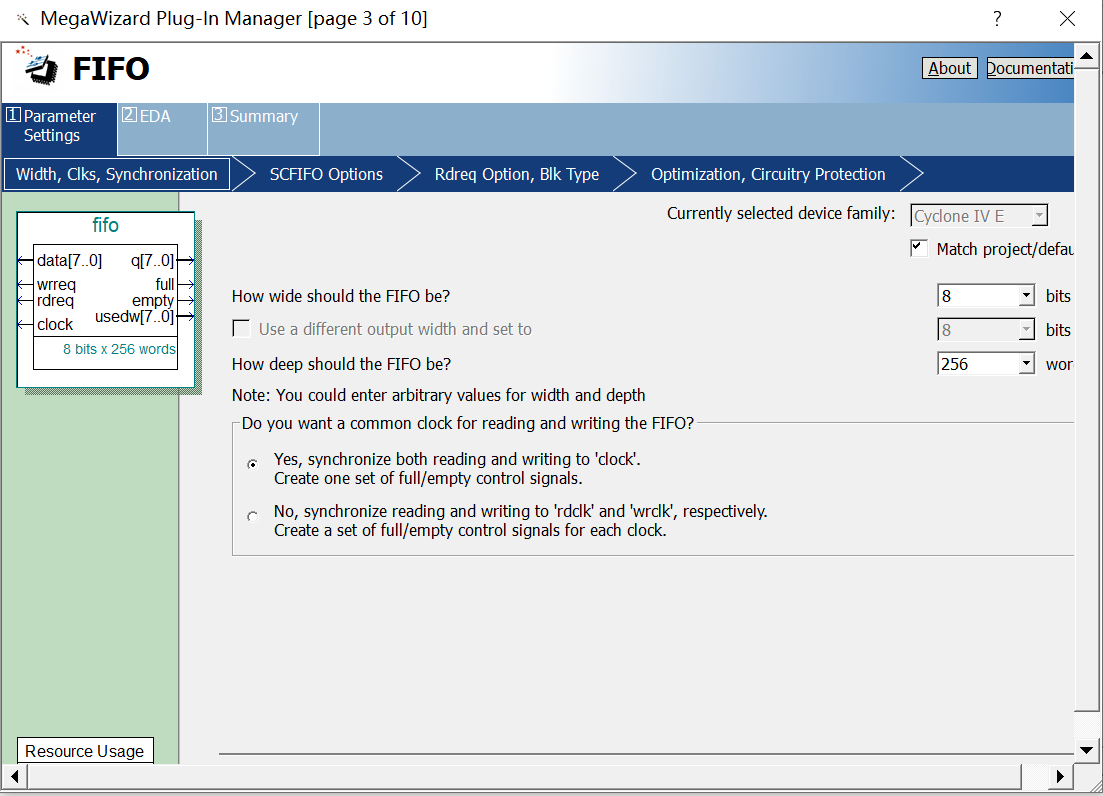This screenshot has width=1103, height=796.
Task: Click the usedw[7..0] port label
Action: click(134, 316)
